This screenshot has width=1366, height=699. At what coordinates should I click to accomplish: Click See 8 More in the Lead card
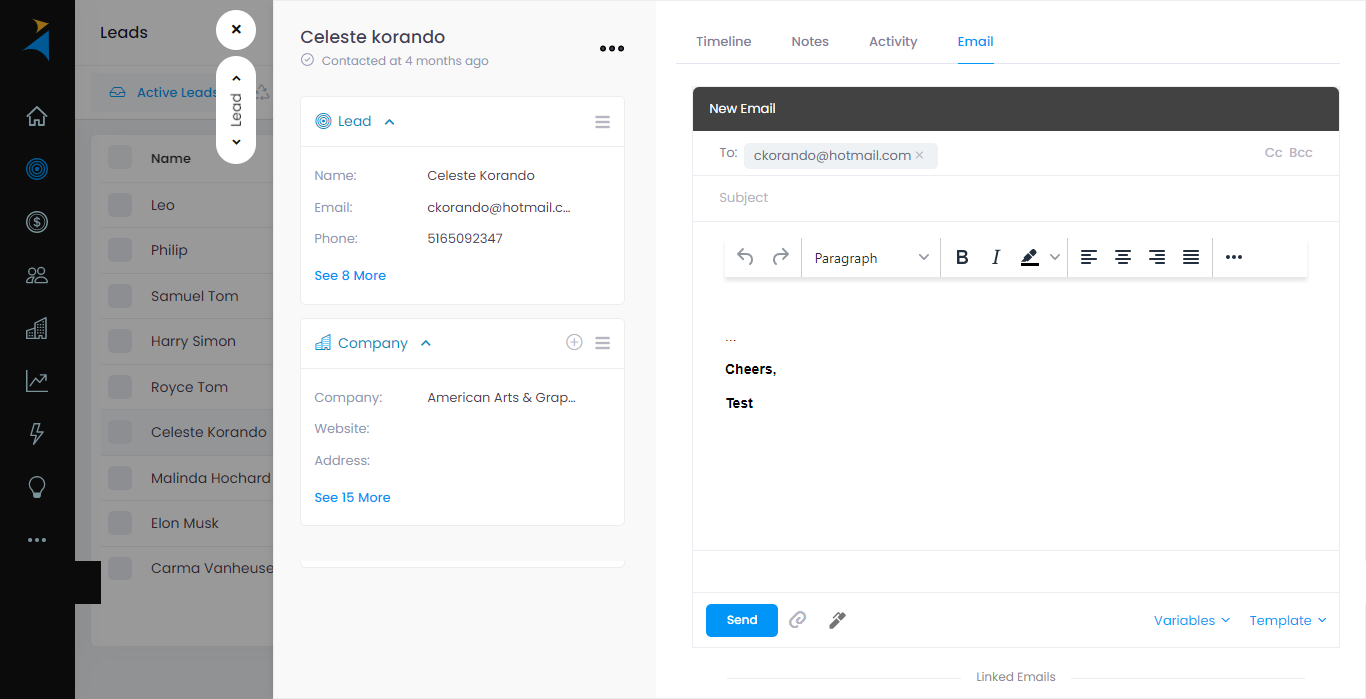point(350,274)
